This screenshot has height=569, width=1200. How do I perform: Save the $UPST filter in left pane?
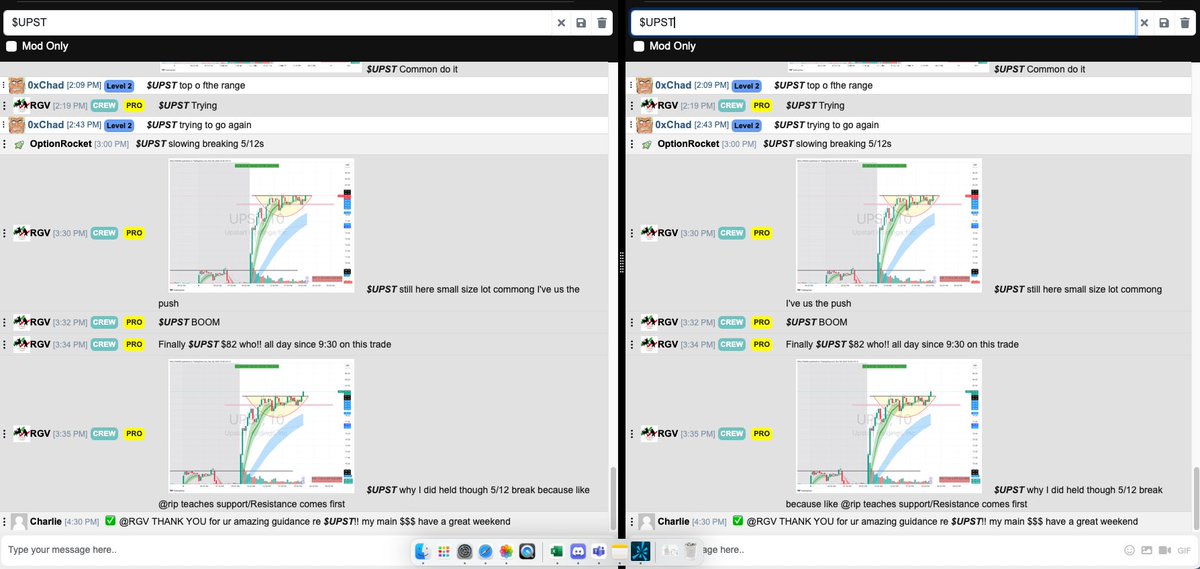581,22
